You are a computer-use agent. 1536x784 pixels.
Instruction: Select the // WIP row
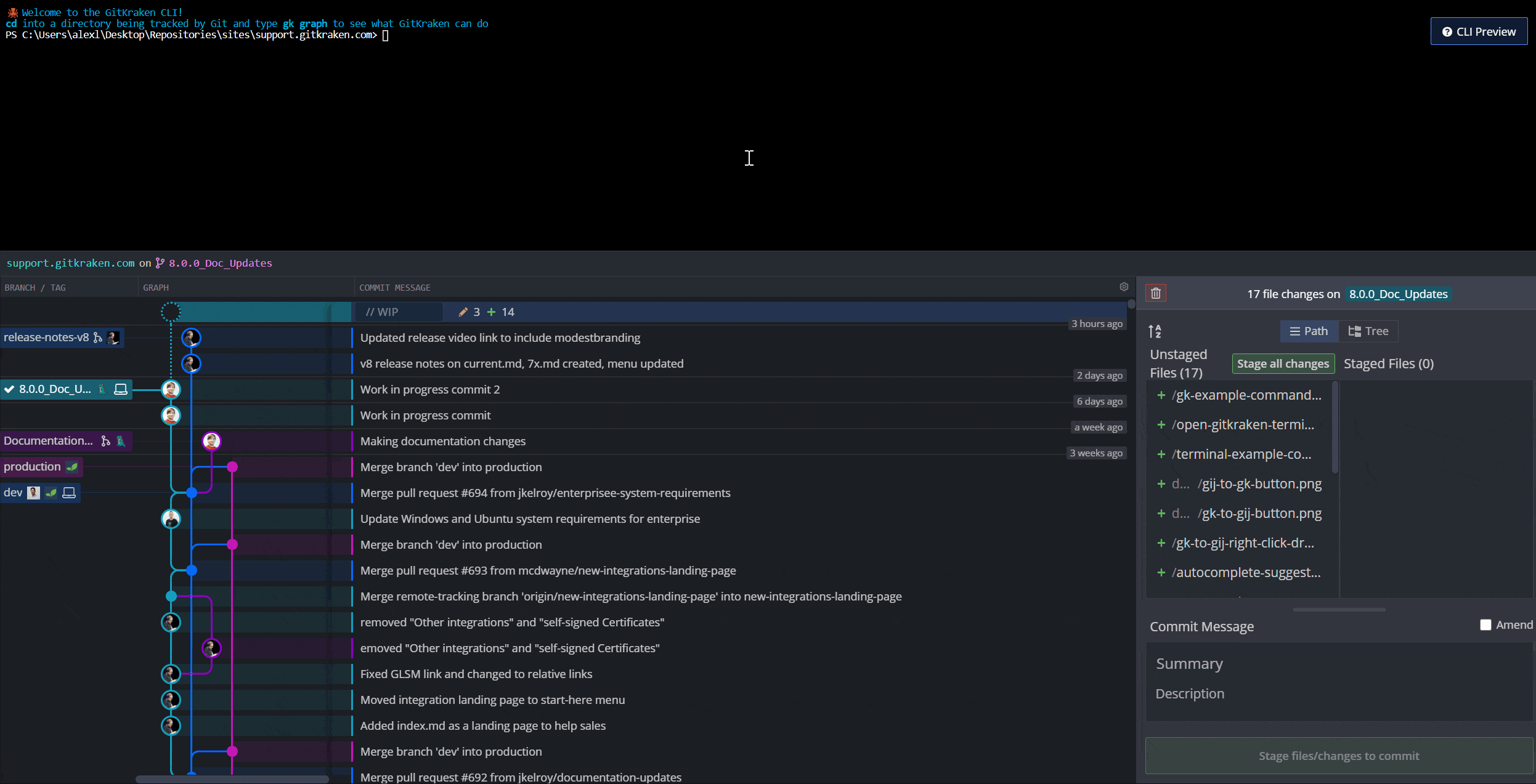pos(382,312)
